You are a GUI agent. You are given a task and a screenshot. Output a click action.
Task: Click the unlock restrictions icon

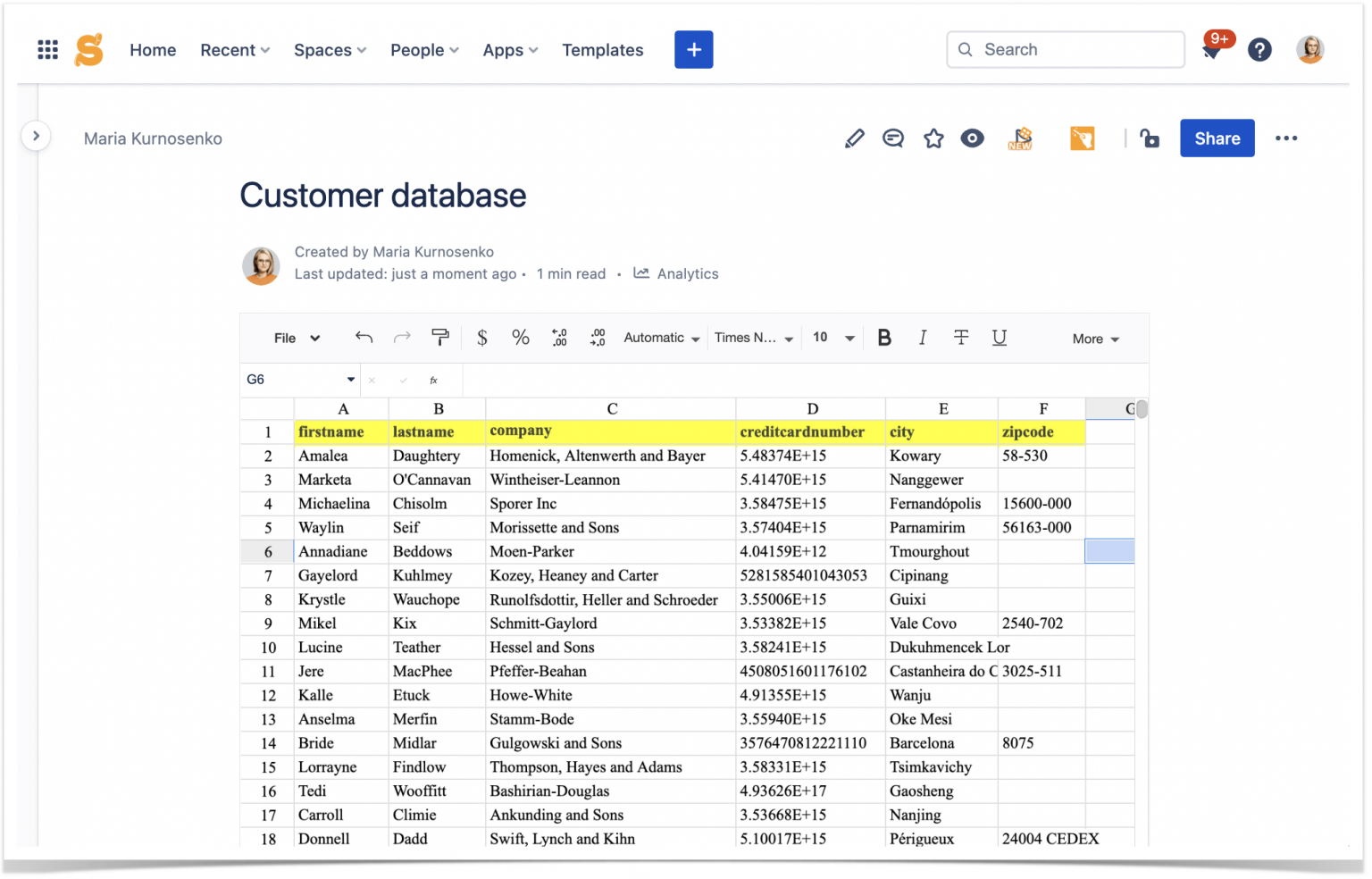pos(1150,138)
